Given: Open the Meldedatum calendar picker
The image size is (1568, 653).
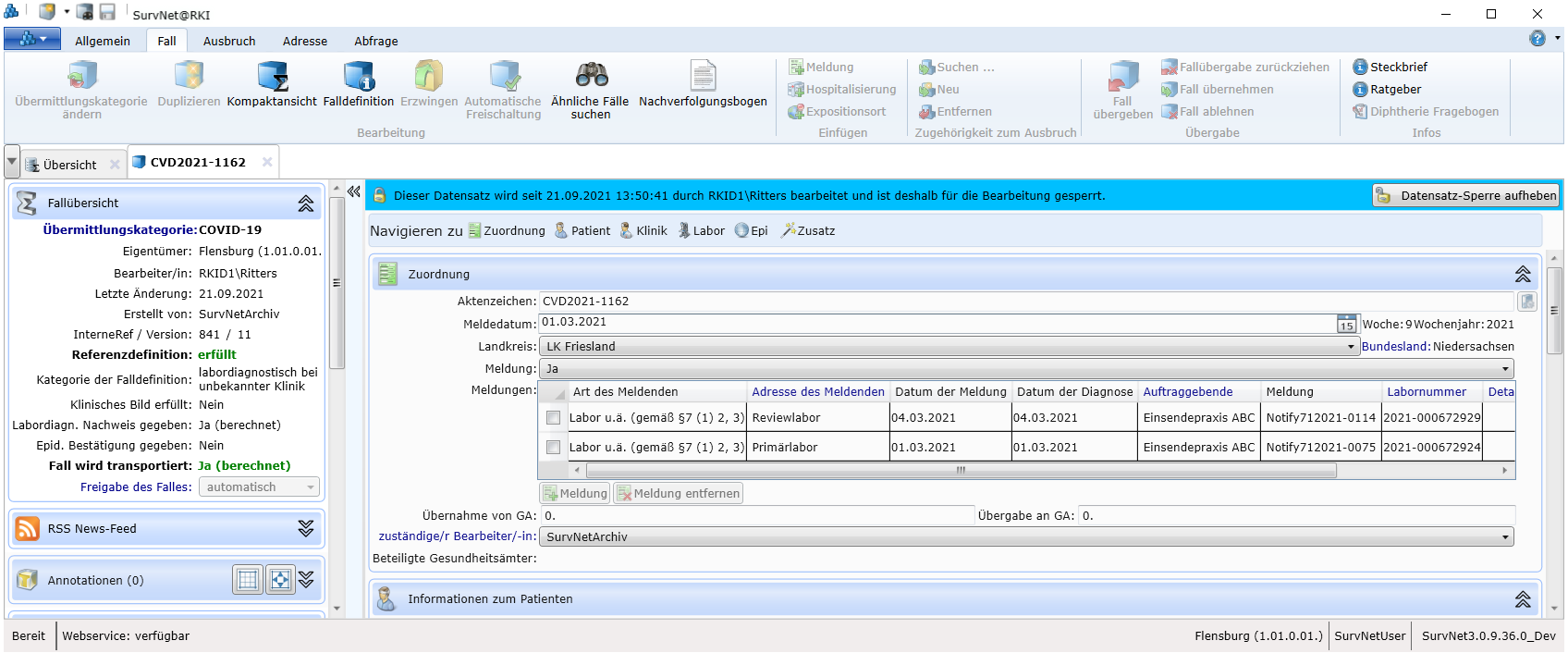Looking at the screenshot, I should point(1346,324).
